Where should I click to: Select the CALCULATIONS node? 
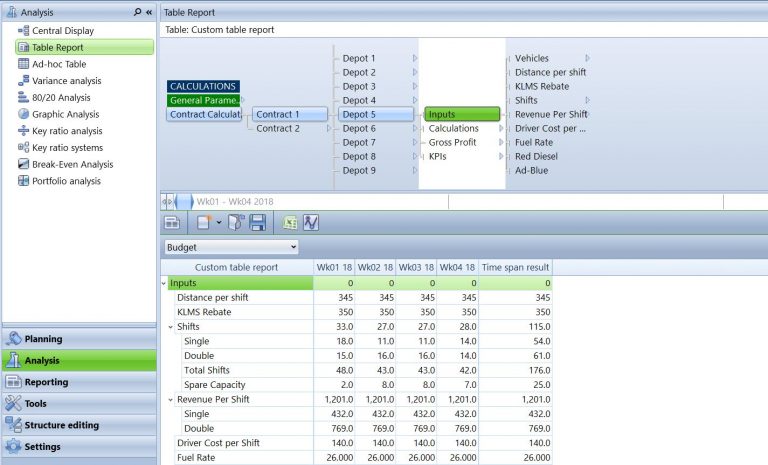pos(203,86)
